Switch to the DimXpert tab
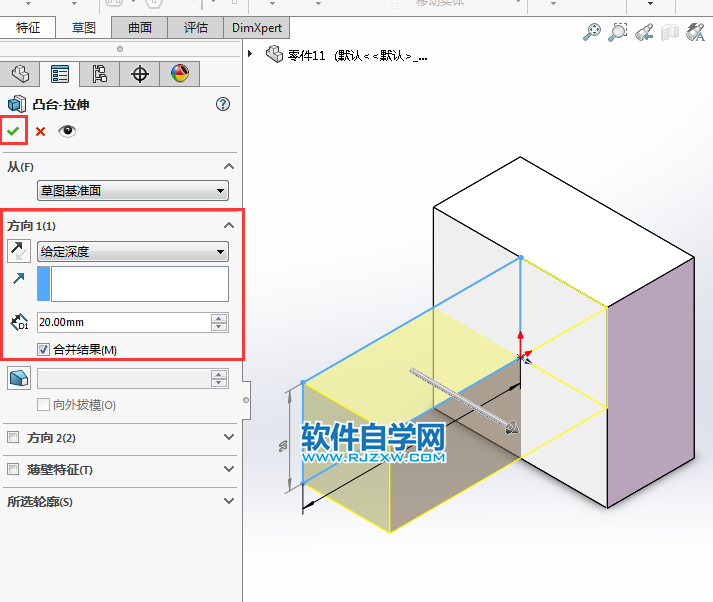This screenshot has height=602, width=713. (257, 28)
